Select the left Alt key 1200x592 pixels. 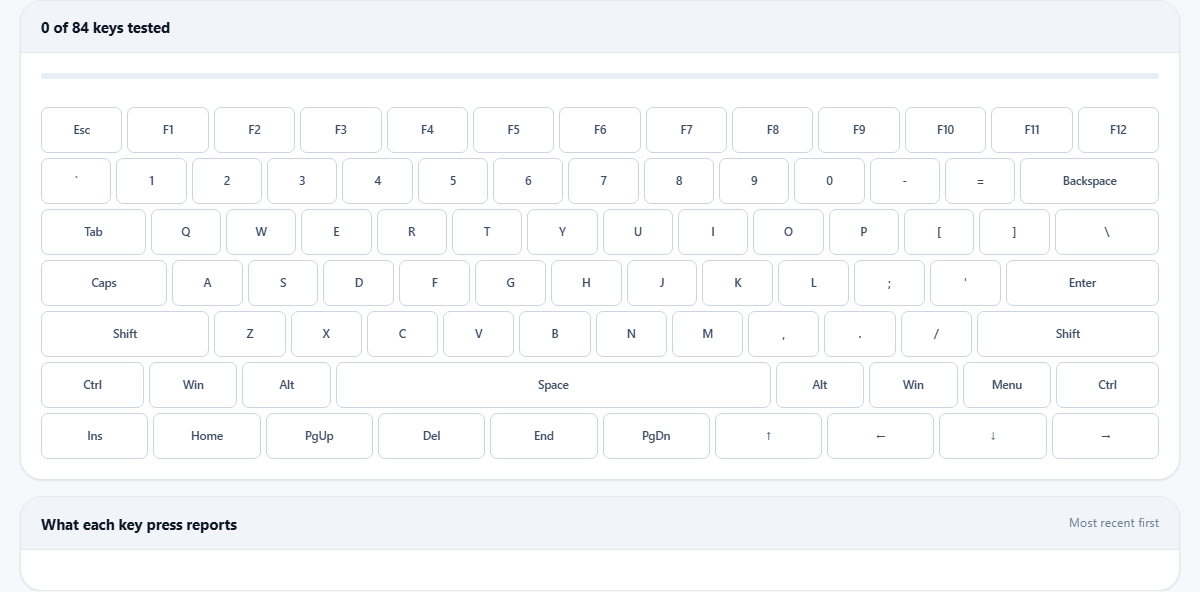(x=286, y=385)
